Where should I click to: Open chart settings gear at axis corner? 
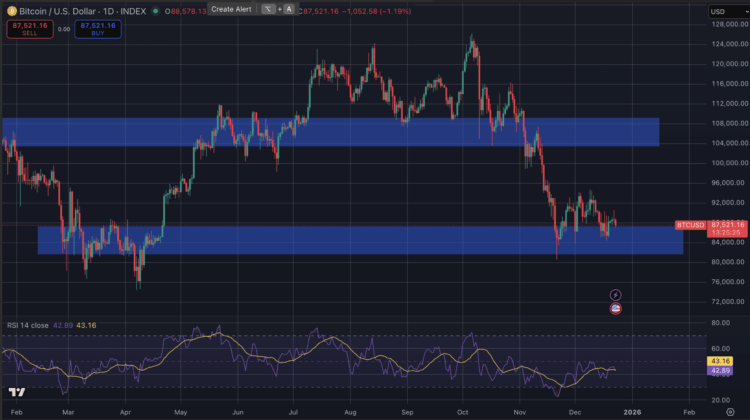pyautogui.click(x=730, y=412)
